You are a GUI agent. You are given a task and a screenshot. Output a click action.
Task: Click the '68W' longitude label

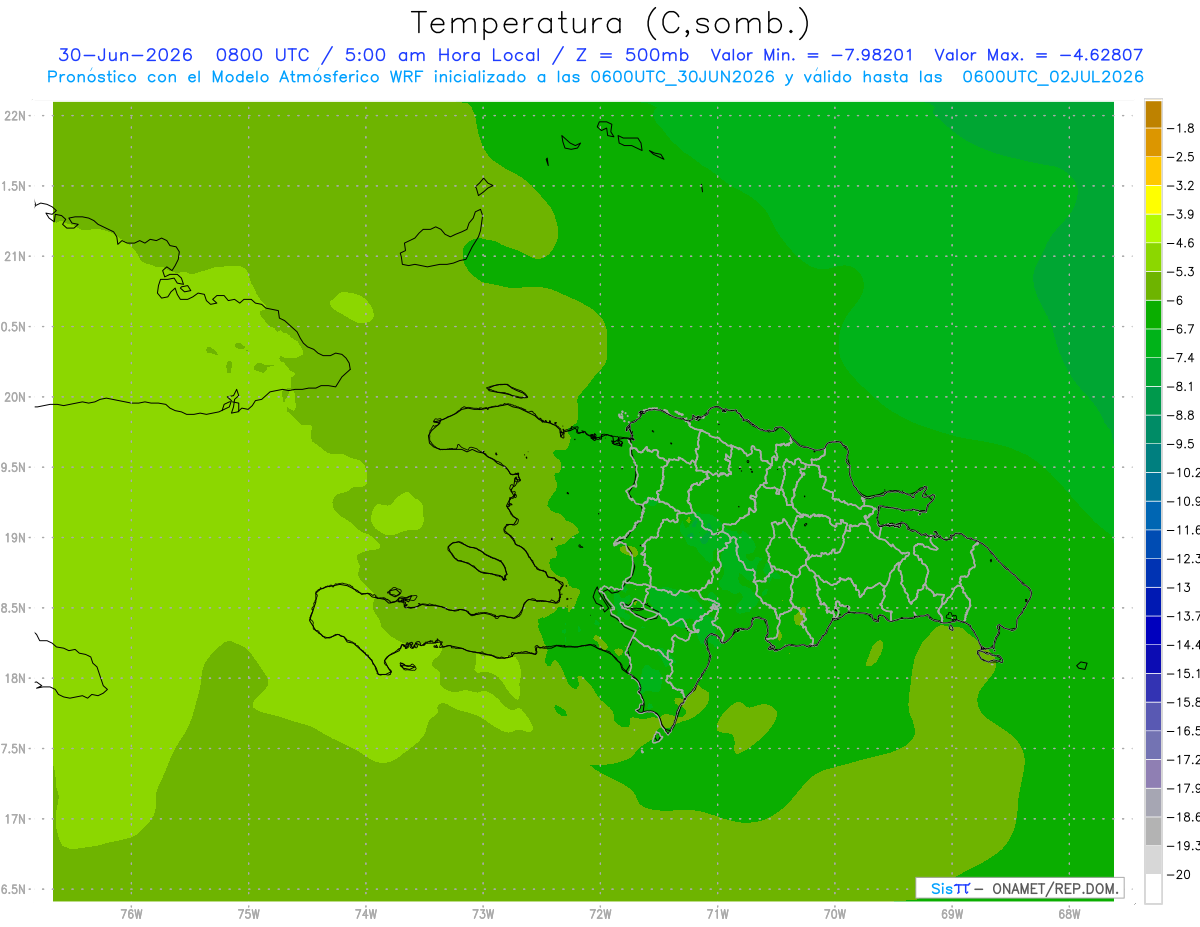coord(1069,913)
